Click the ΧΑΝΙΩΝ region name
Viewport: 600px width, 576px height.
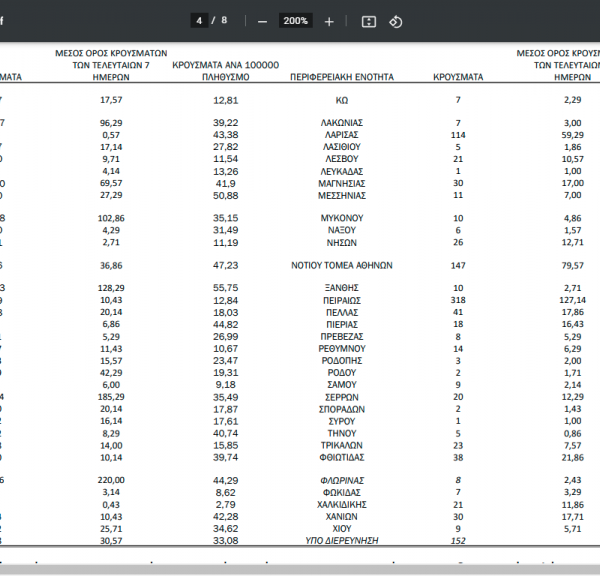tap(342, 517)
